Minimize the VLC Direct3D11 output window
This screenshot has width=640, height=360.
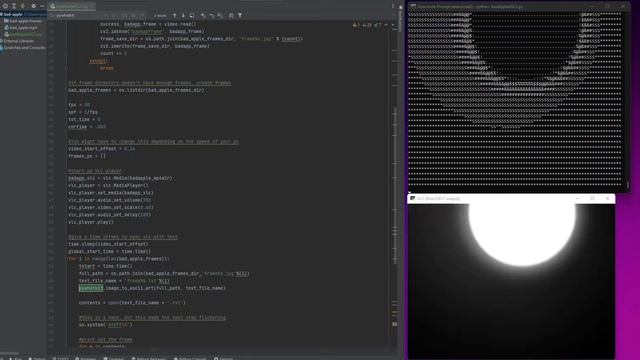coord(578,198)
